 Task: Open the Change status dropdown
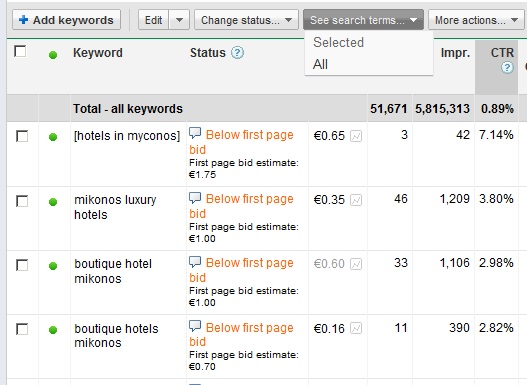pos(246,20)
